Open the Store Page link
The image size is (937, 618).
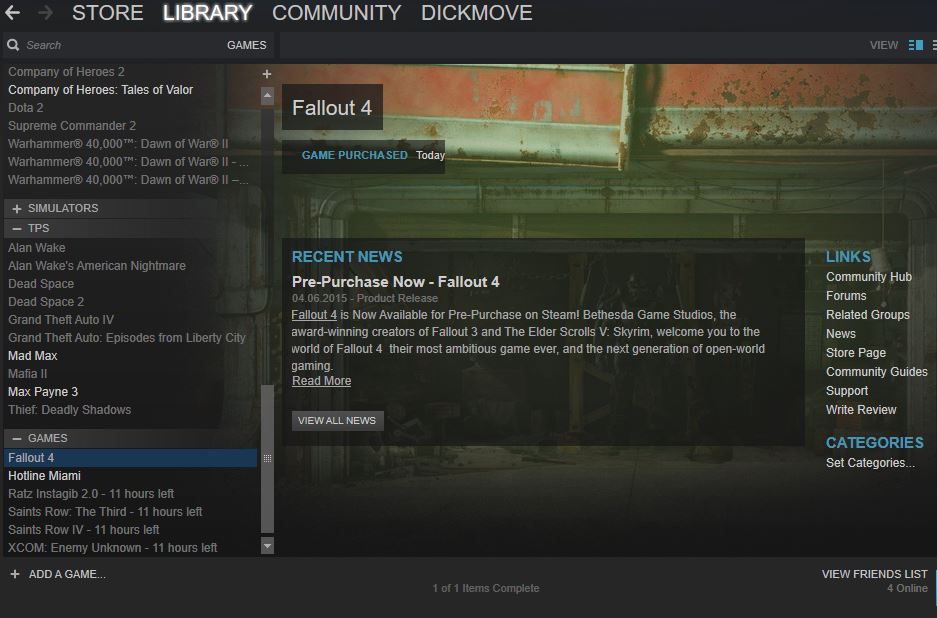tap(856, 353)
